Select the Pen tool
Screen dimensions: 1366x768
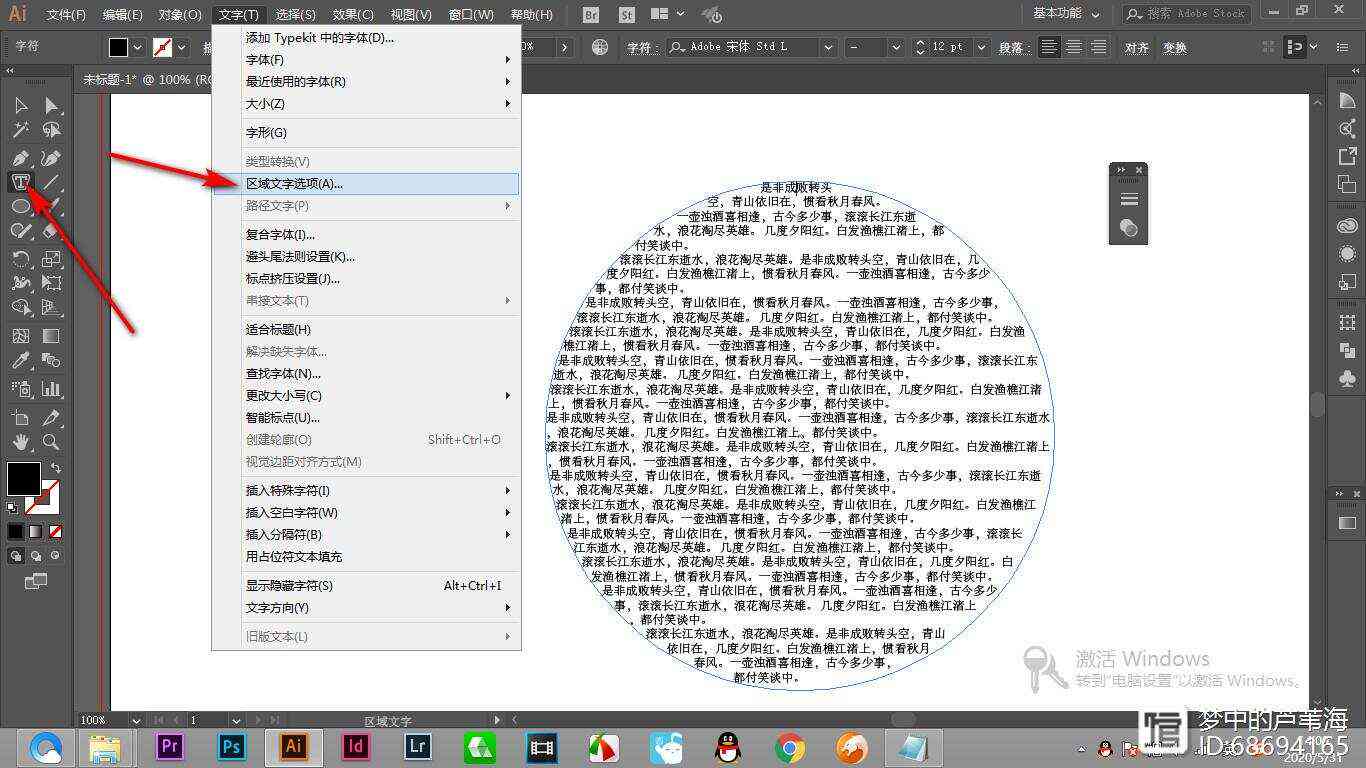coord(20,158)
